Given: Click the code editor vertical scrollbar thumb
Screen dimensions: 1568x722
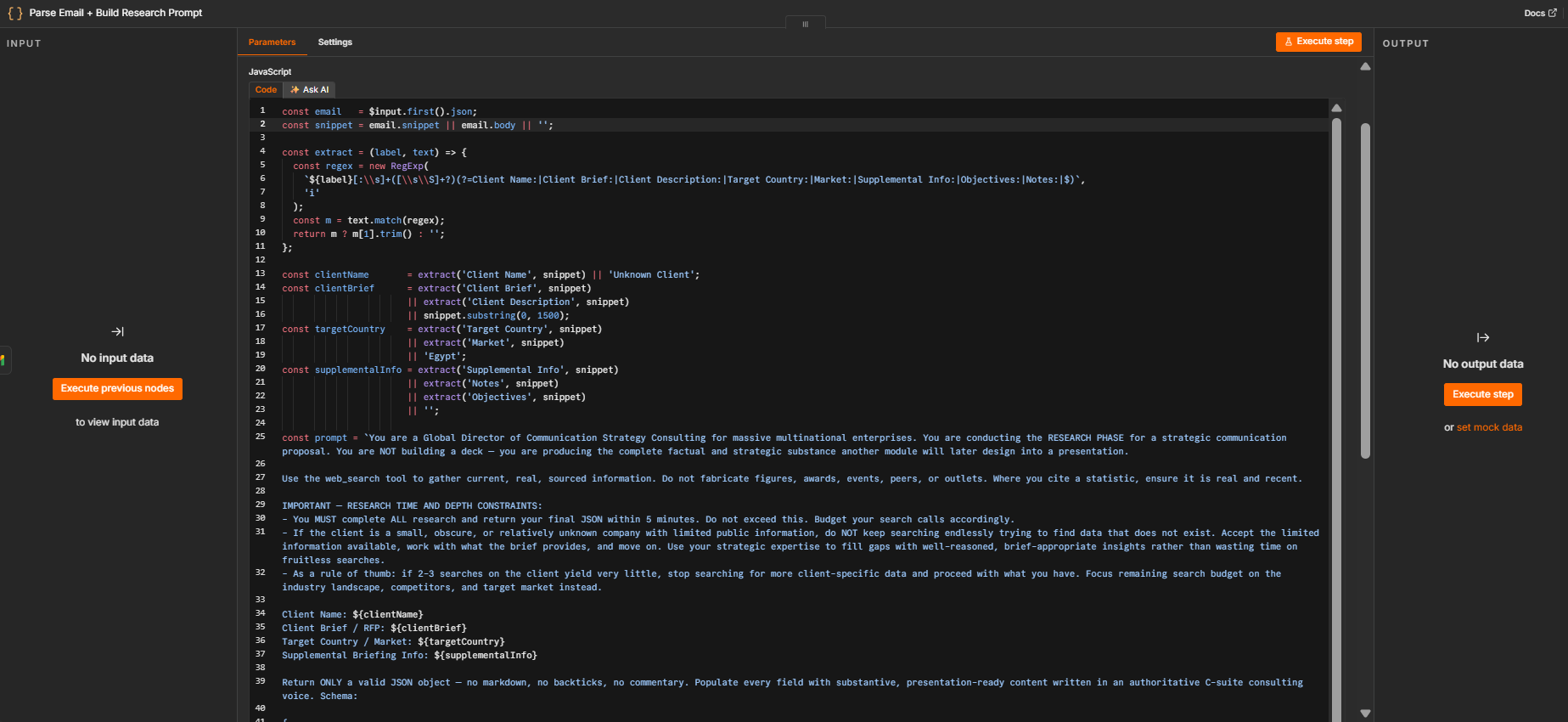Looking at the screenshot, I should pyautogui.click(x=1336, y=420).
